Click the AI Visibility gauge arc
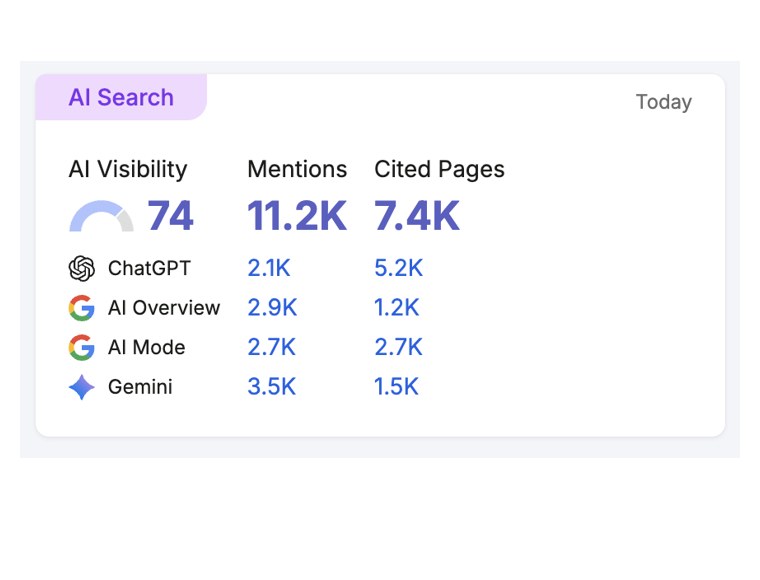 (101, 216)
